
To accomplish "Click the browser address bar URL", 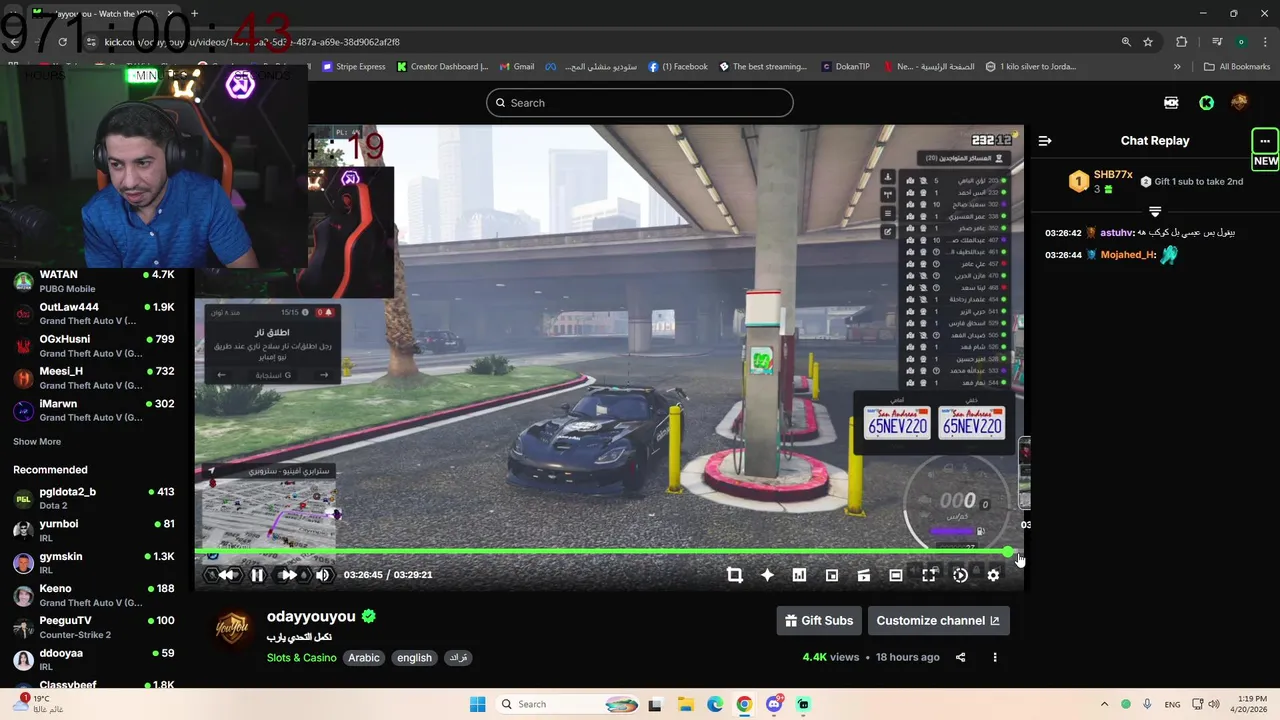I will click(252, 42).
